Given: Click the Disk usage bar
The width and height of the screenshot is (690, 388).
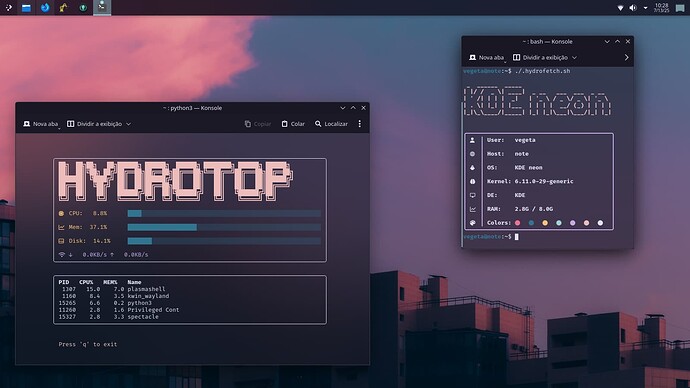Looking at the screenshot, I should (224, 241).
